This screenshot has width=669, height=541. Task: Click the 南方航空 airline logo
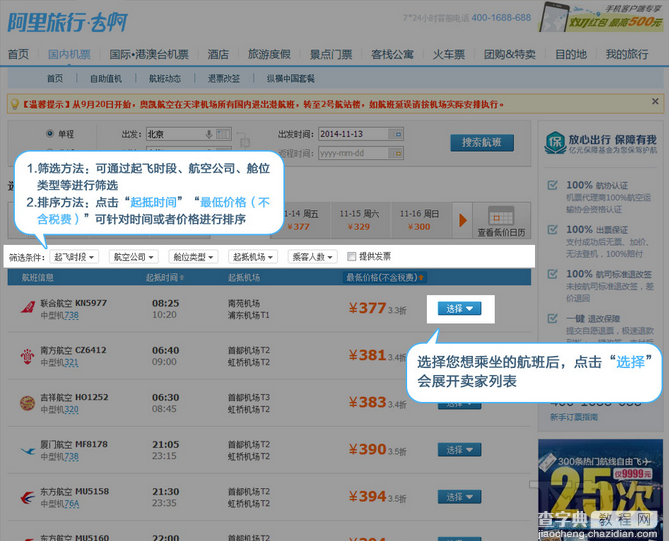point(27,356)
